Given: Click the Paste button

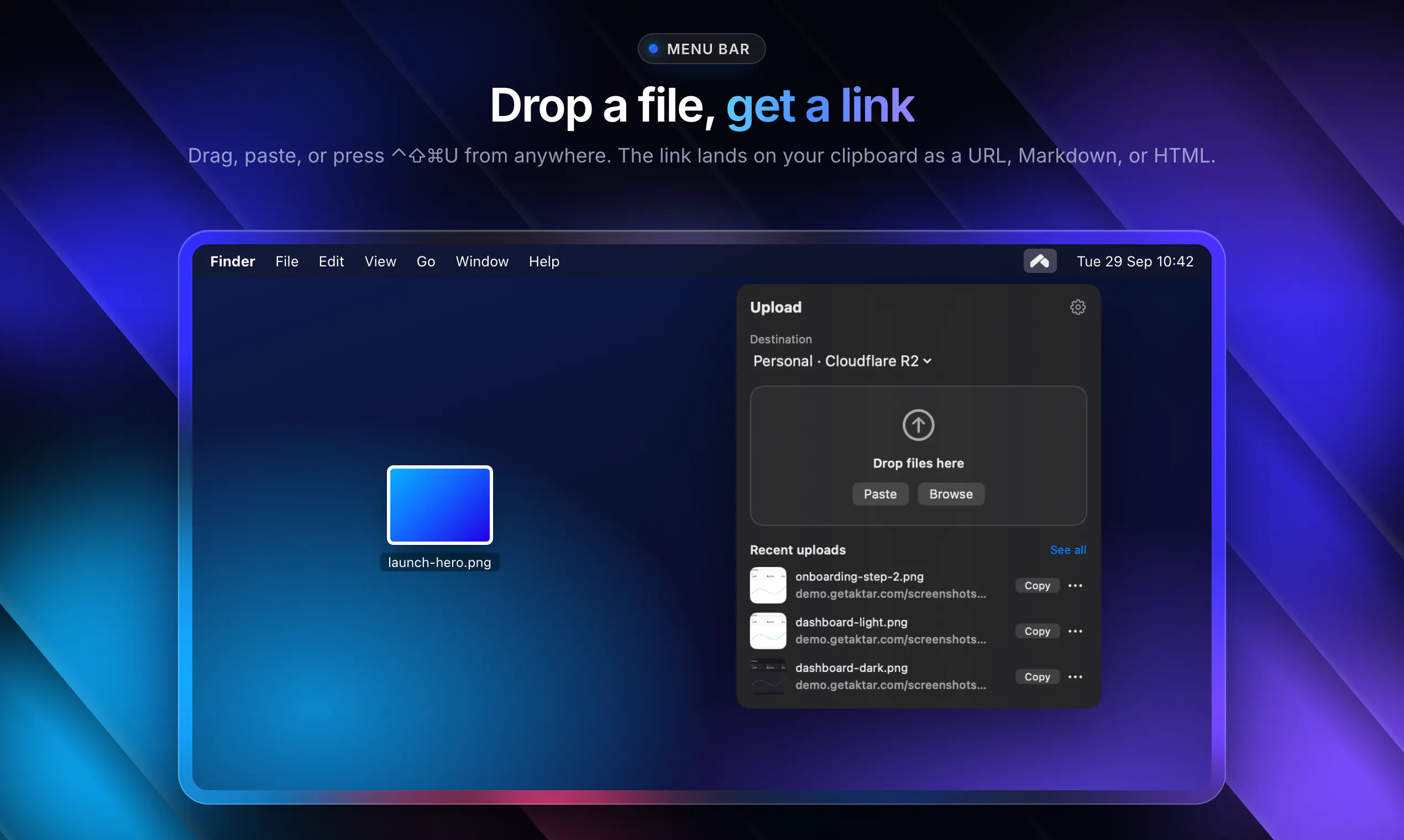Looking at the screenshot, I should pos(880,494).
